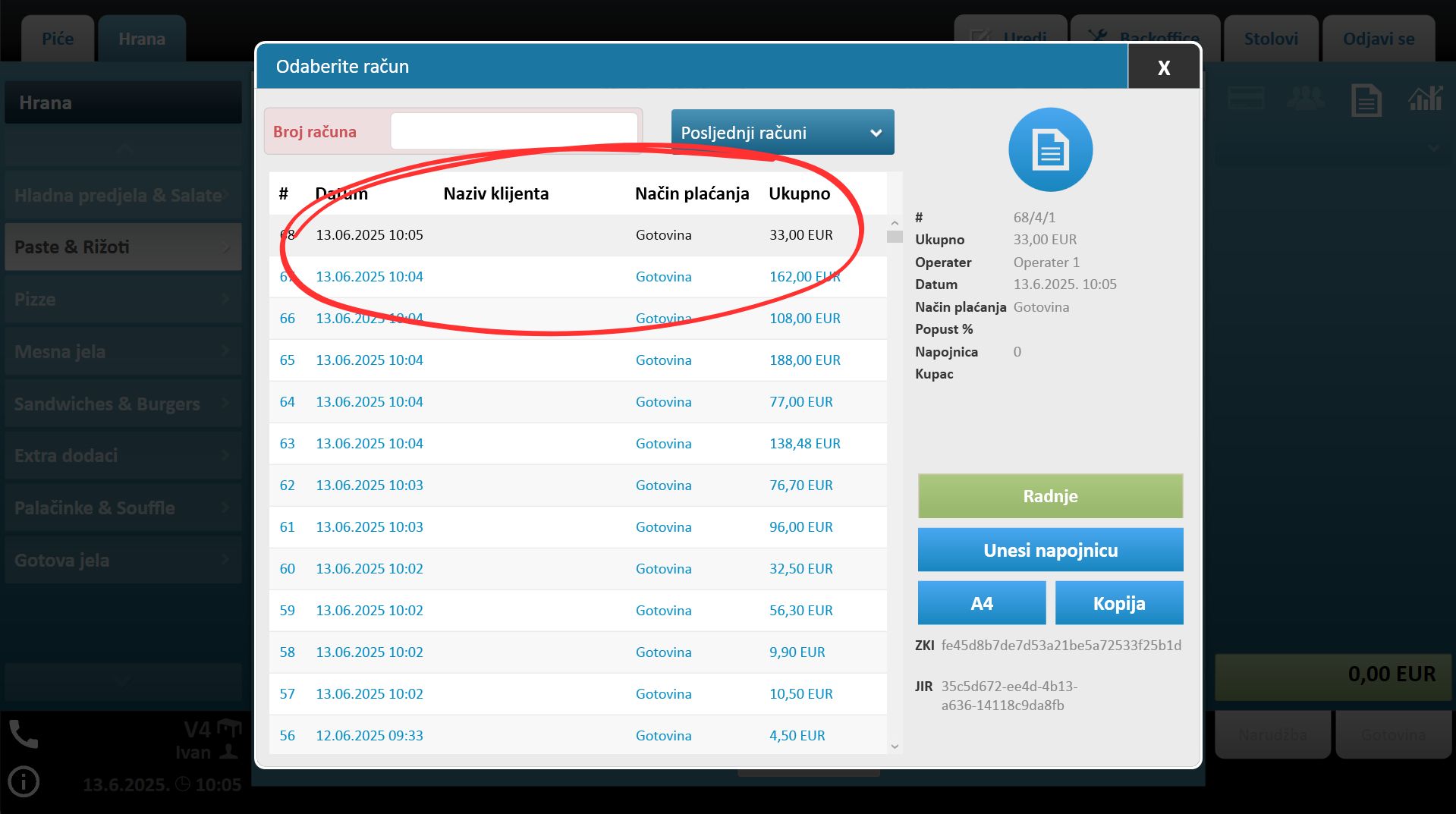
Task: Select receipt 63 for 138,48 EUR
Action: point(577,444)
